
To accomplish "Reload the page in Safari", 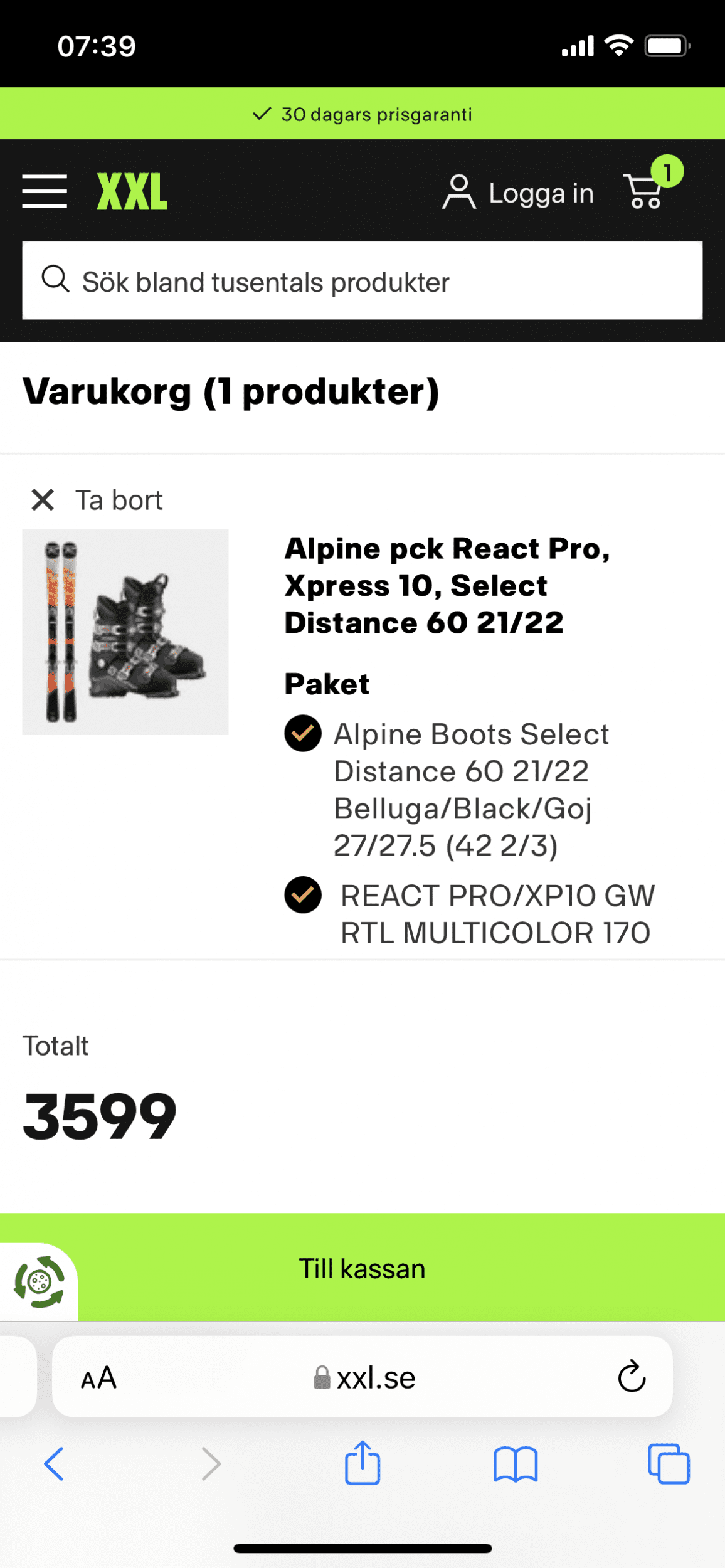I will coord(632,1377).
